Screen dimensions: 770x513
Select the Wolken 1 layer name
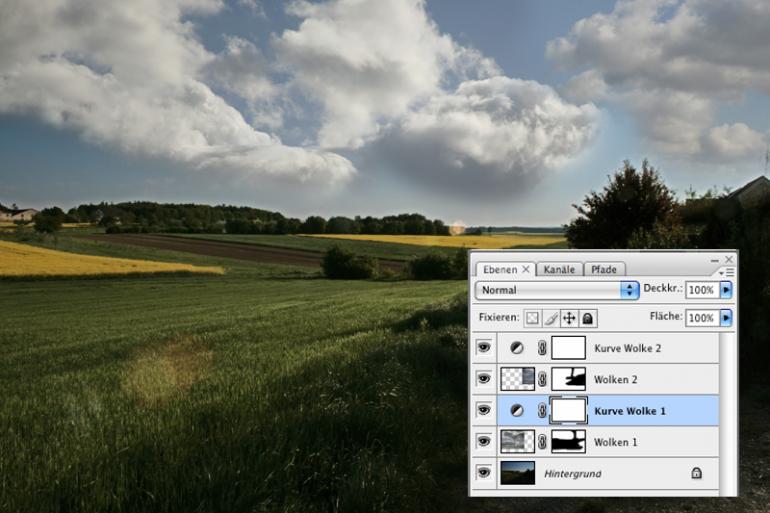point(615,442)
